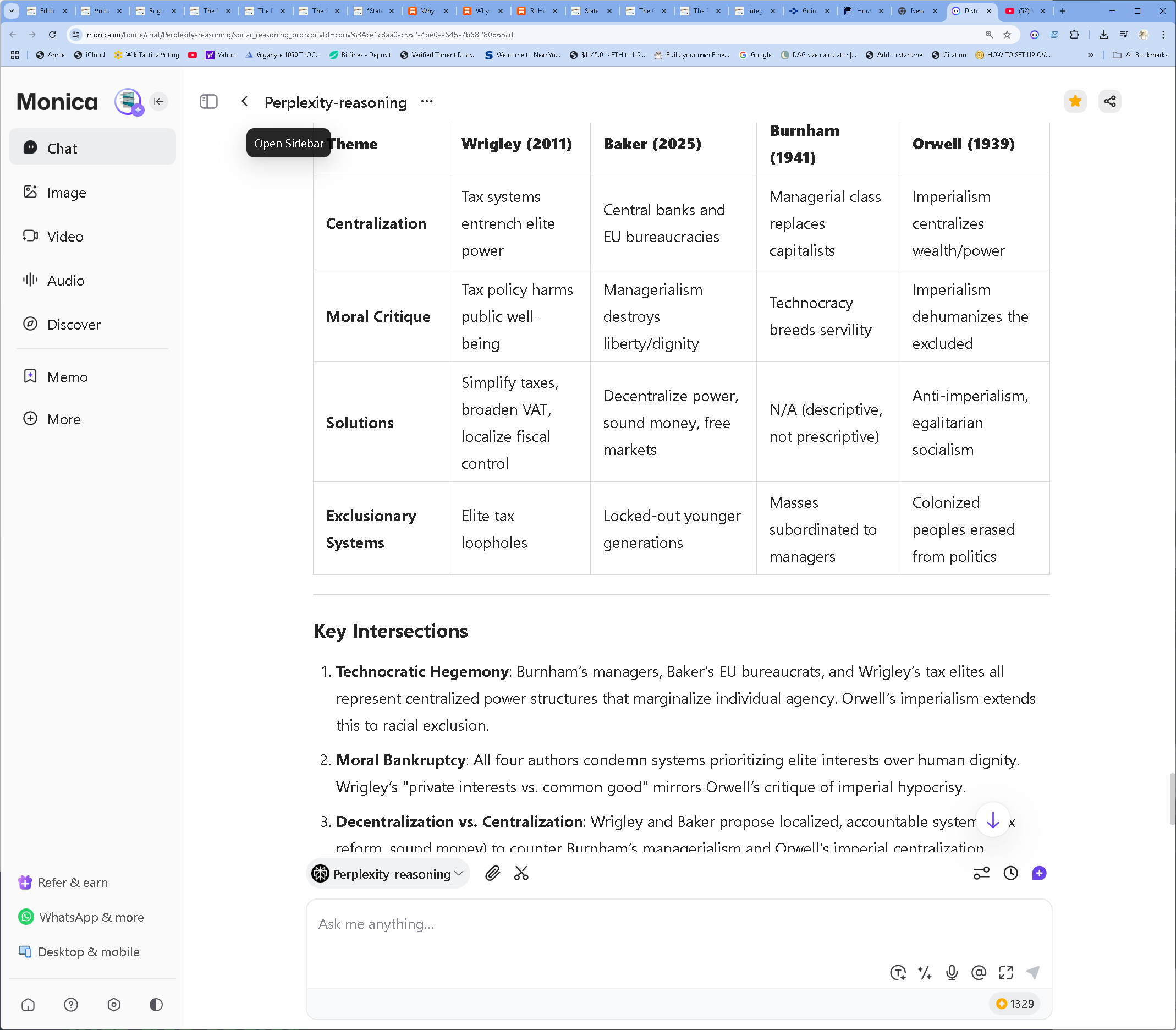Open help question-mark icon
Screen dimensions: 1176x1030
(70, 1005)
